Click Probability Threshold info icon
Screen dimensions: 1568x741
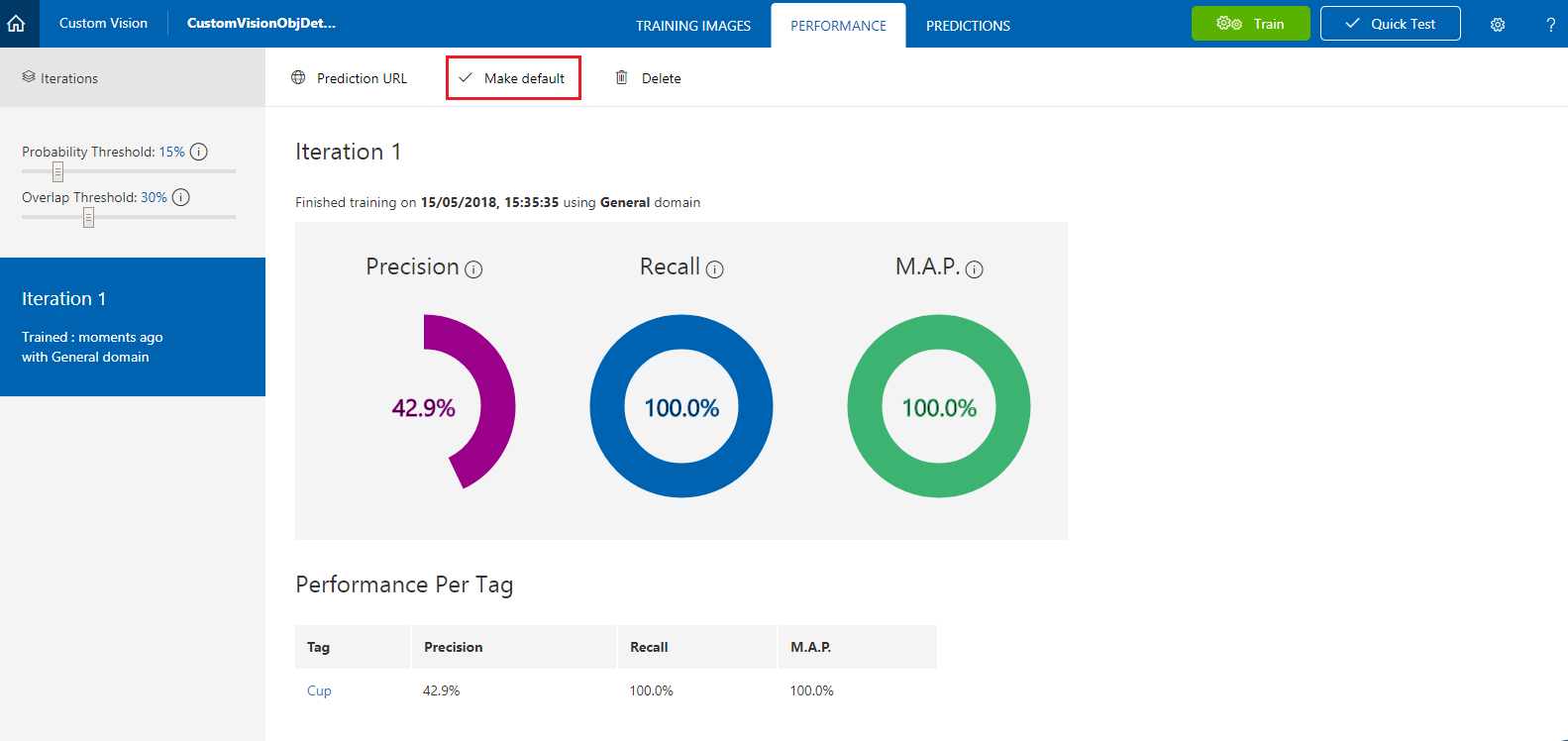(x=199, y=152)
